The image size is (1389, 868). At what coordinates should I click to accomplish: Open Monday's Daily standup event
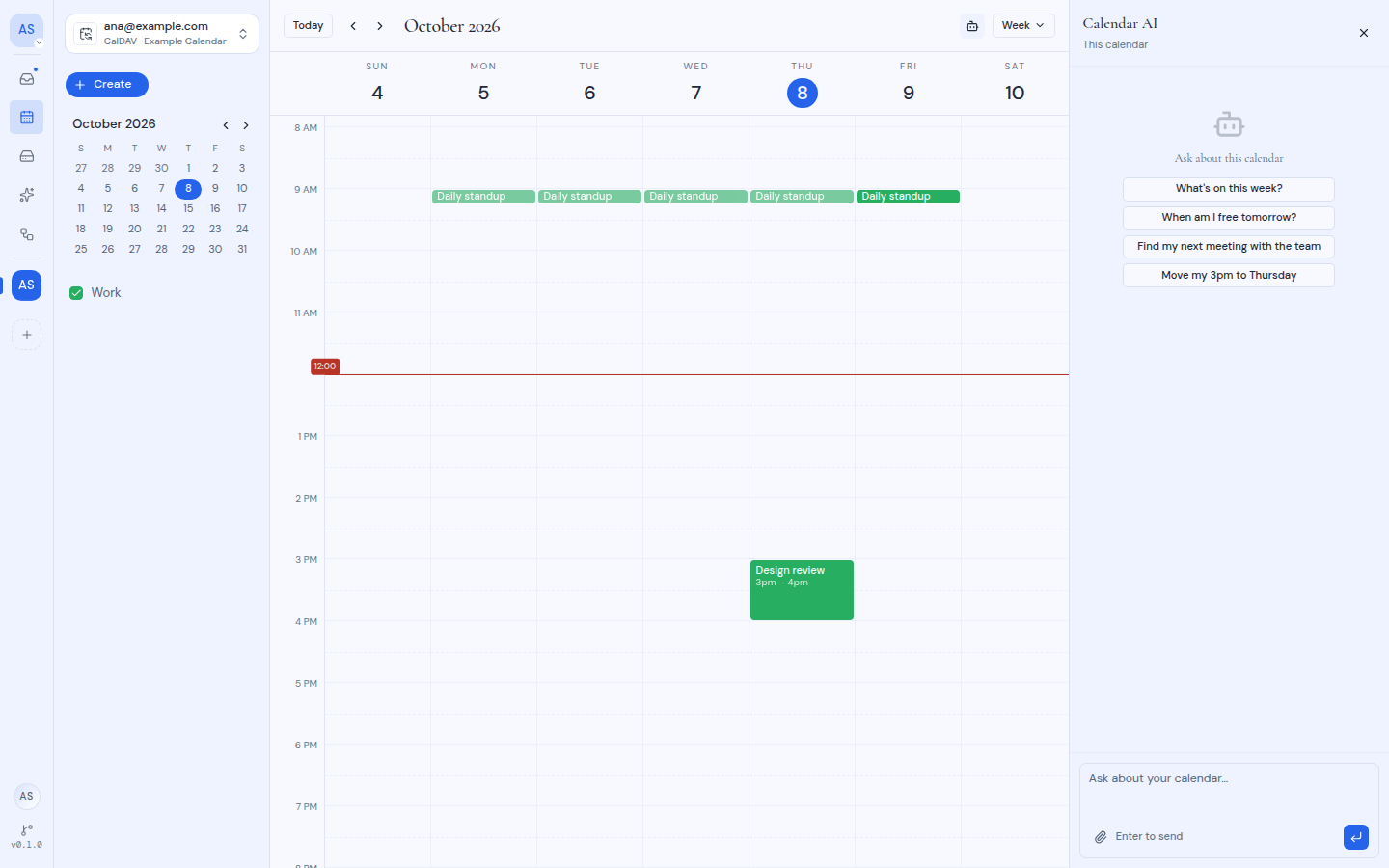pyautogui.click(x=483, y=197)
